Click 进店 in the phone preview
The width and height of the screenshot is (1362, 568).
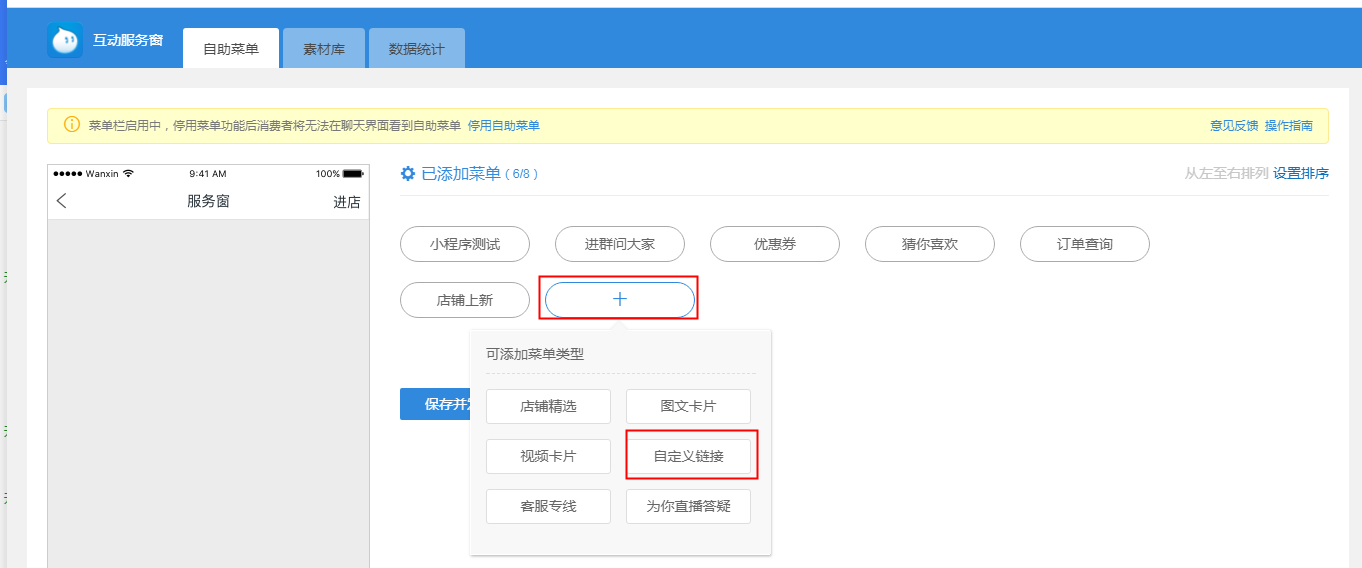tap(347, 202)
